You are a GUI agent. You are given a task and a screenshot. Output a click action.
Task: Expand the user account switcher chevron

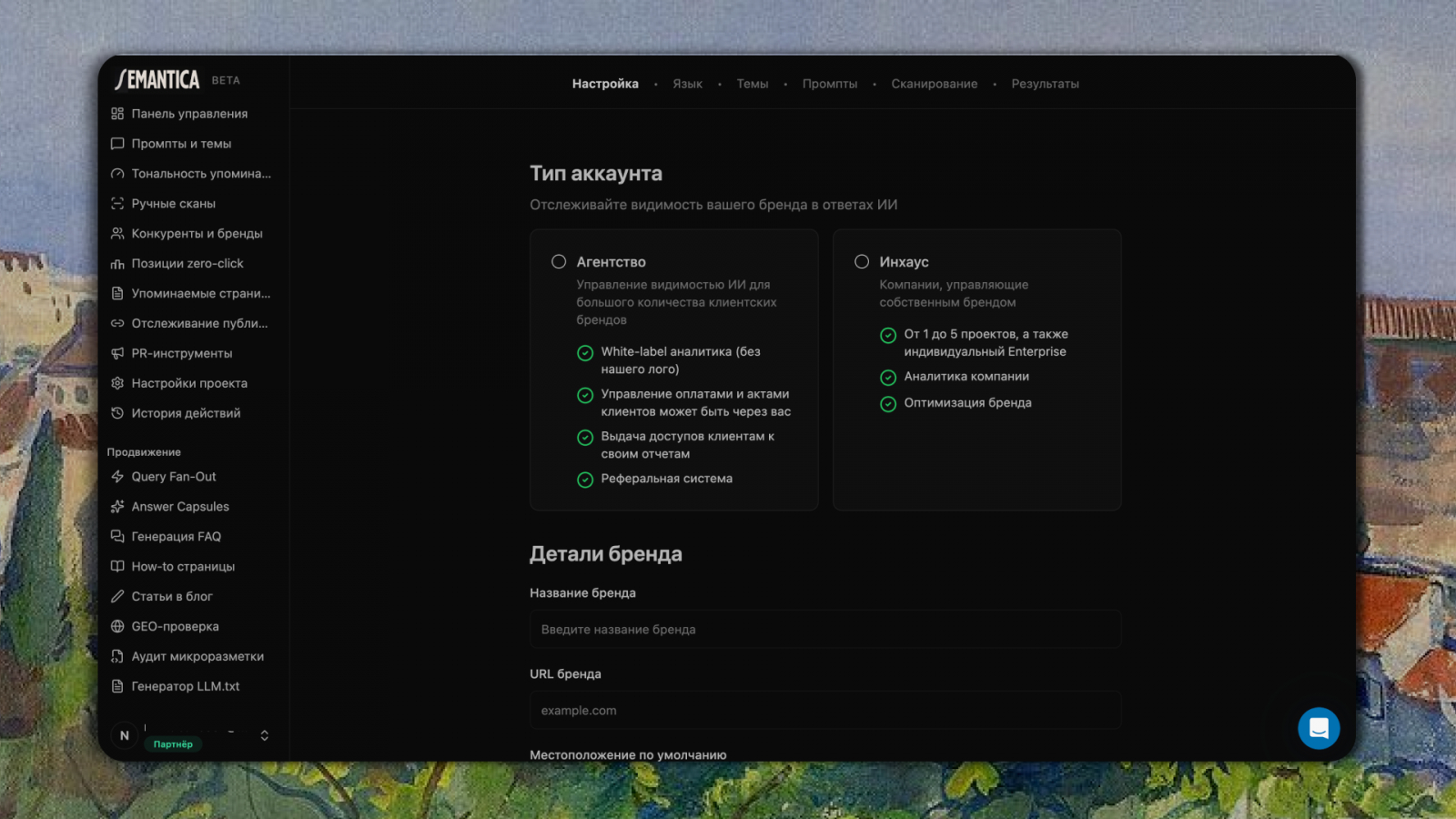pos(265,735)
